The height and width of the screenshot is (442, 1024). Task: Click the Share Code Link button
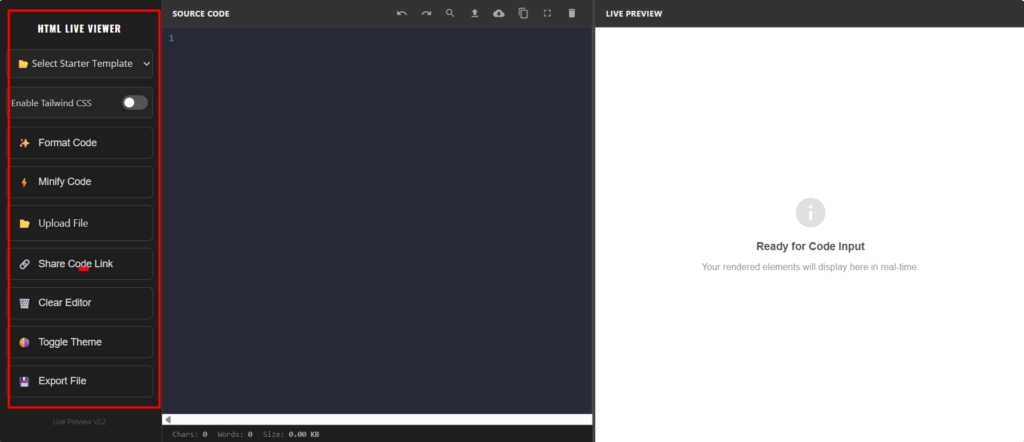(x=81, y=264)
